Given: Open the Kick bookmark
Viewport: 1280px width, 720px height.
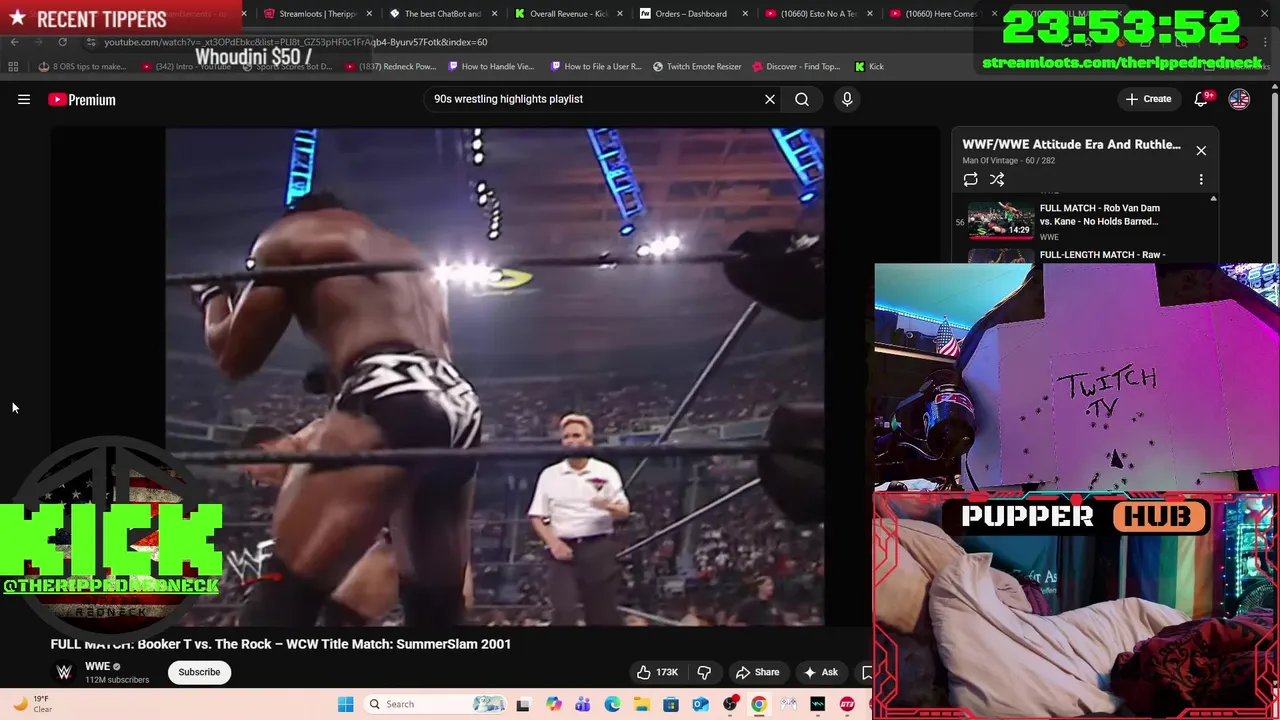Looking at the screenshot, I should click(x=869, y=67).
